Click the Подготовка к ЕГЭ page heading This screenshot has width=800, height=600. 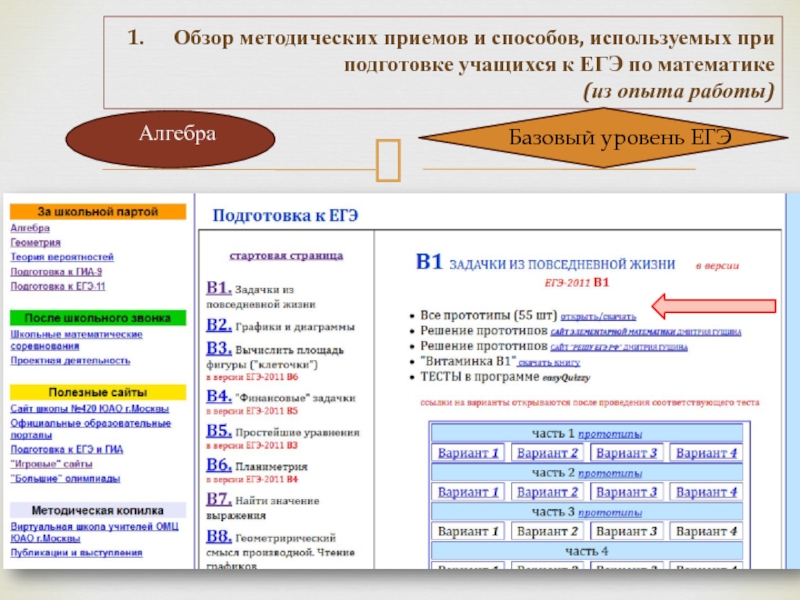point(285,216)
